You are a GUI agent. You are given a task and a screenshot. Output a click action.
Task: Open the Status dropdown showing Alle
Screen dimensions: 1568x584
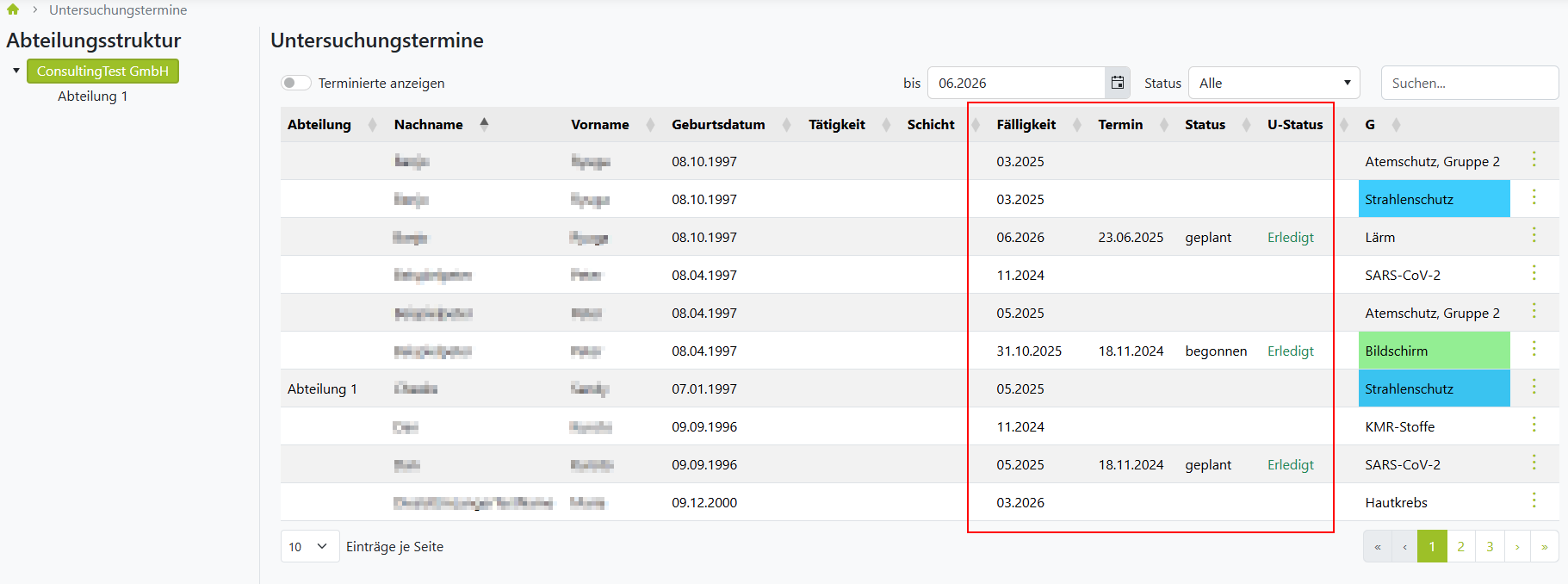tap(1274, 83)
